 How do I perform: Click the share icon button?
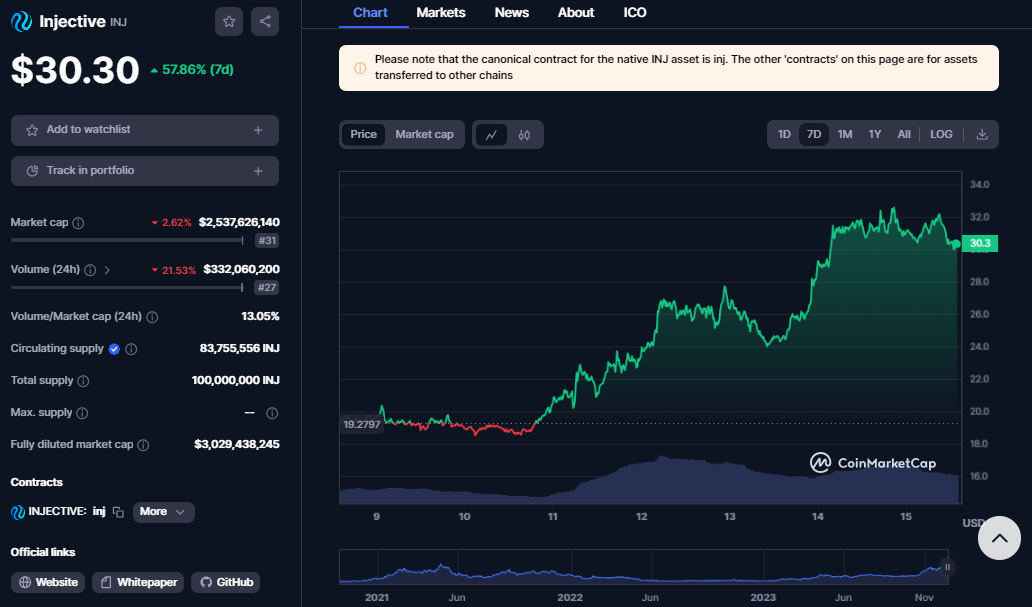265,21
